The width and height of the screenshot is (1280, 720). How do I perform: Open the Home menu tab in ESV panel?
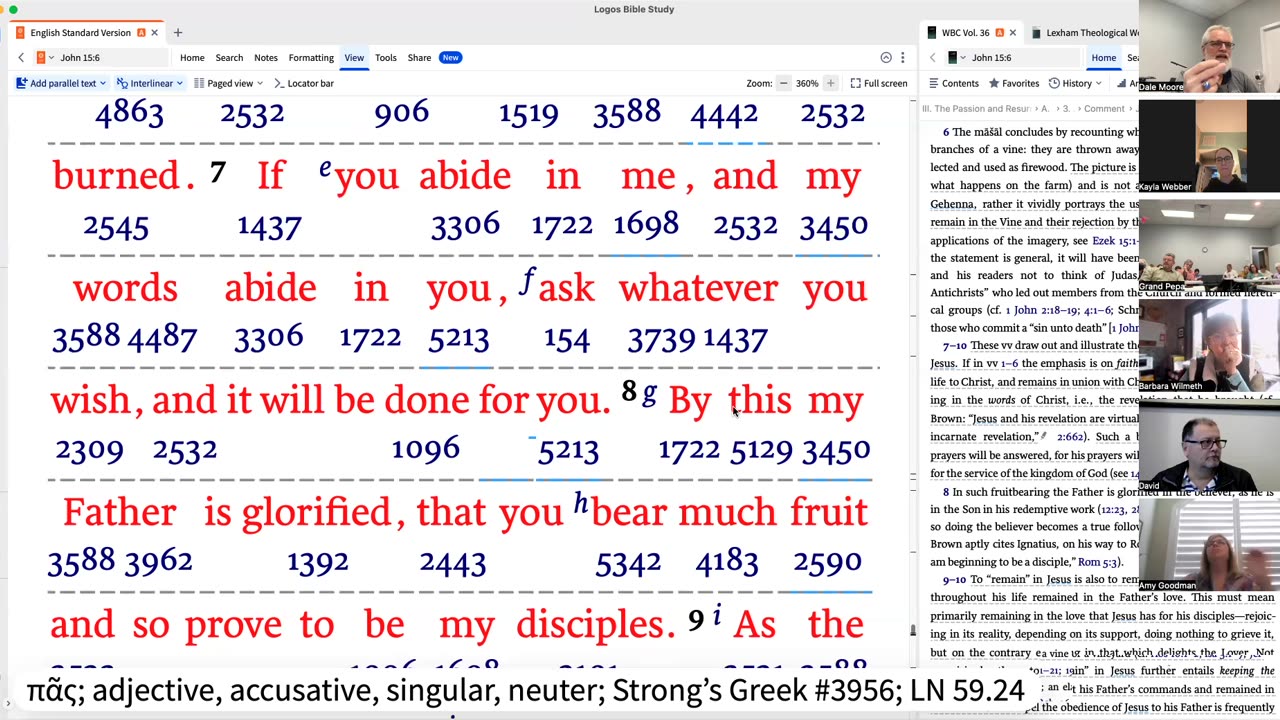tap(192, 58)
